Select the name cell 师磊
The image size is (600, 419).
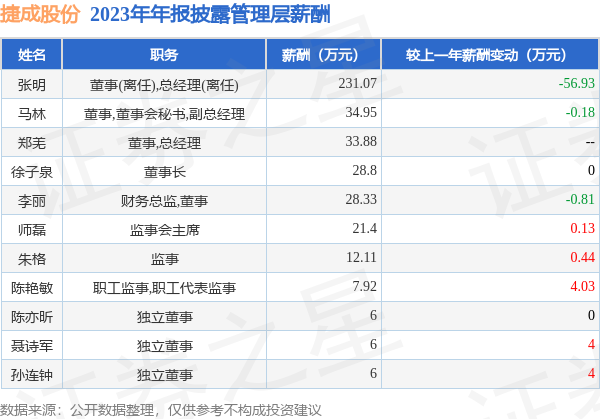[31, 230]
